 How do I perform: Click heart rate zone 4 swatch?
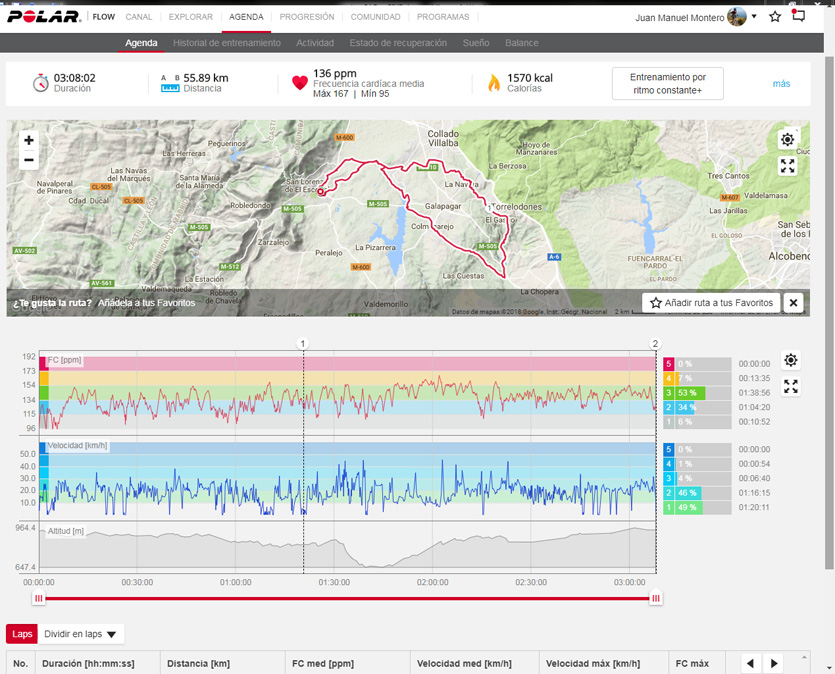(x=669, y=379)
